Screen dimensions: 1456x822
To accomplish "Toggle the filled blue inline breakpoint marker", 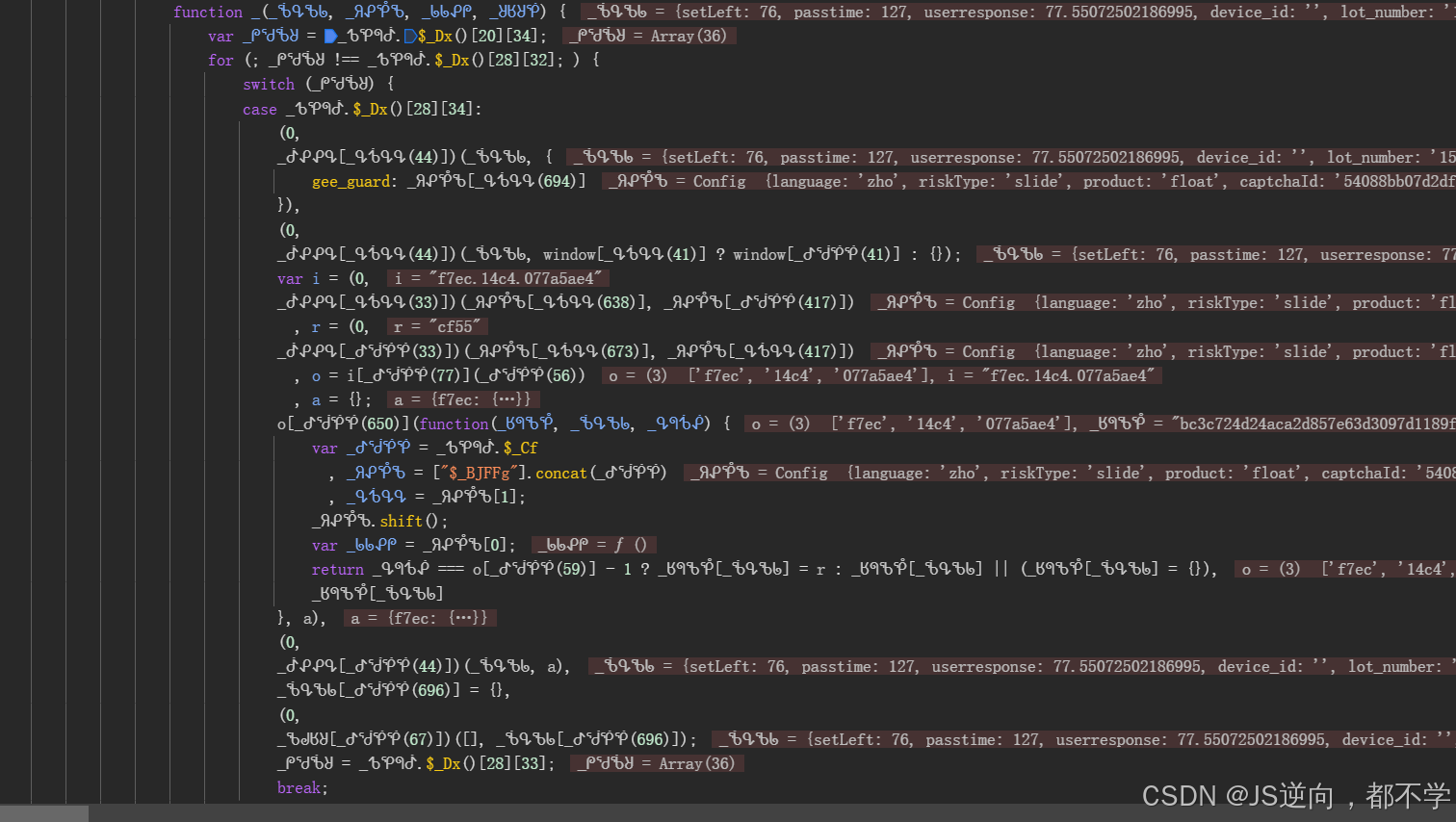I will point(330,36).
